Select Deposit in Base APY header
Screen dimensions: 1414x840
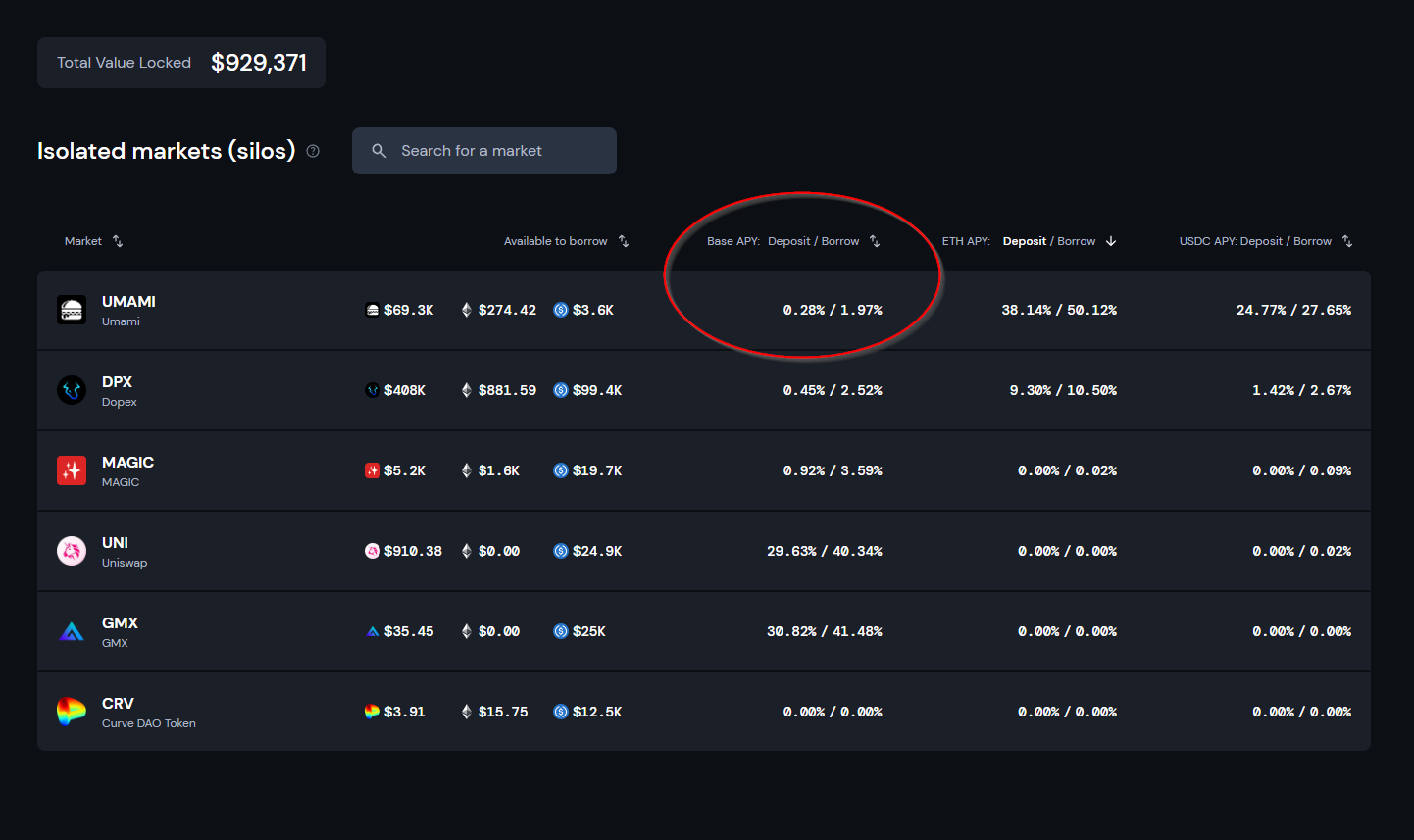coord(789,241)
